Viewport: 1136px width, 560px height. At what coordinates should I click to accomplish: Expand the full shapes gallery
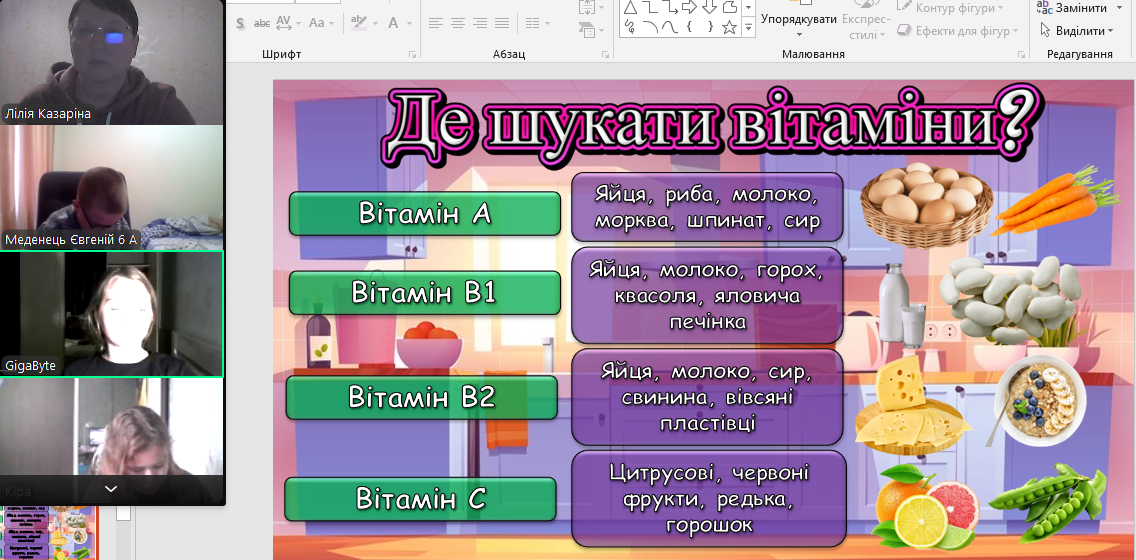click(748, 28)
